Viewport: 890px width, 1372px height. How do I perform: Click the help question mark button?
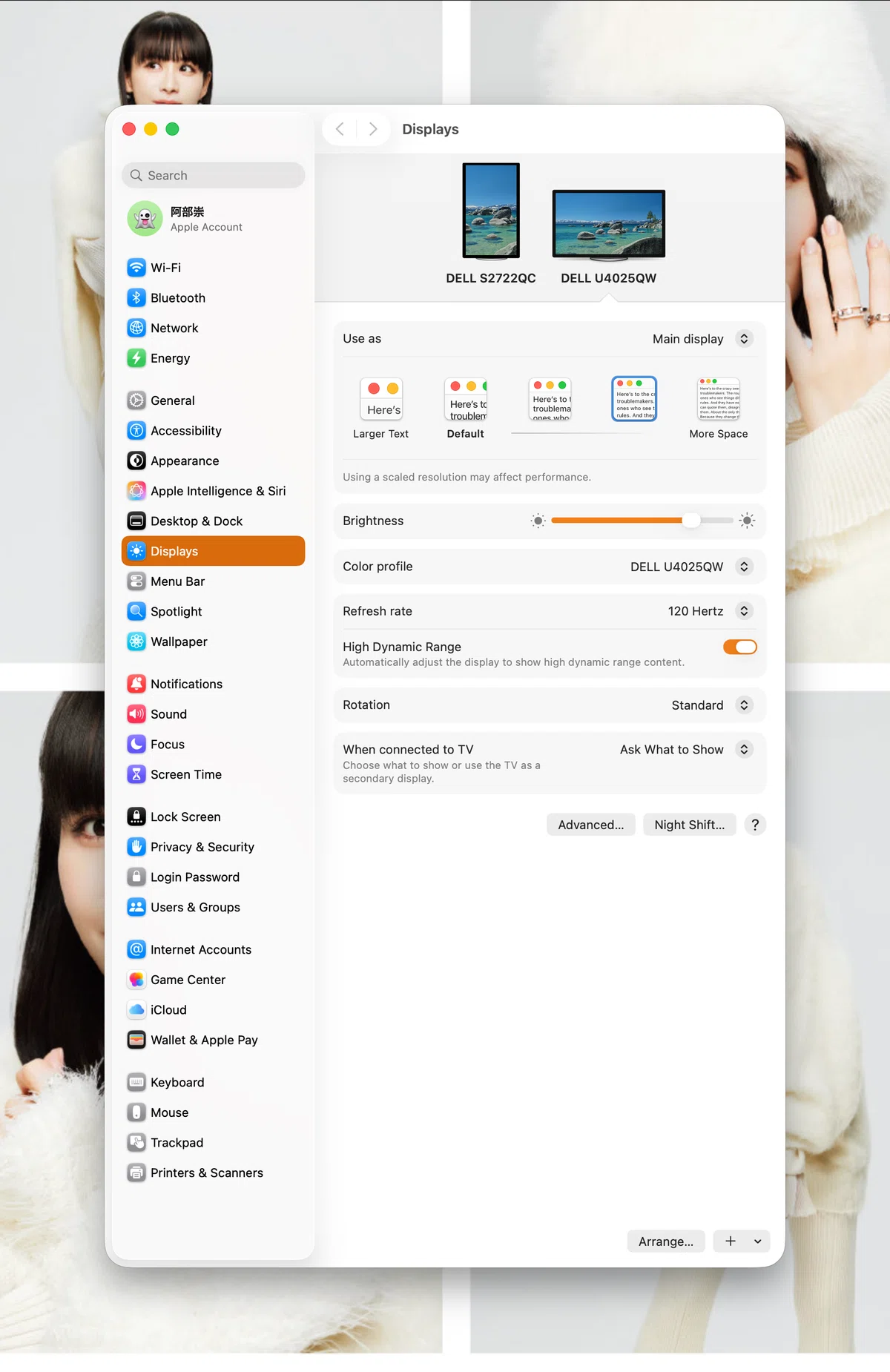(755, 825)
